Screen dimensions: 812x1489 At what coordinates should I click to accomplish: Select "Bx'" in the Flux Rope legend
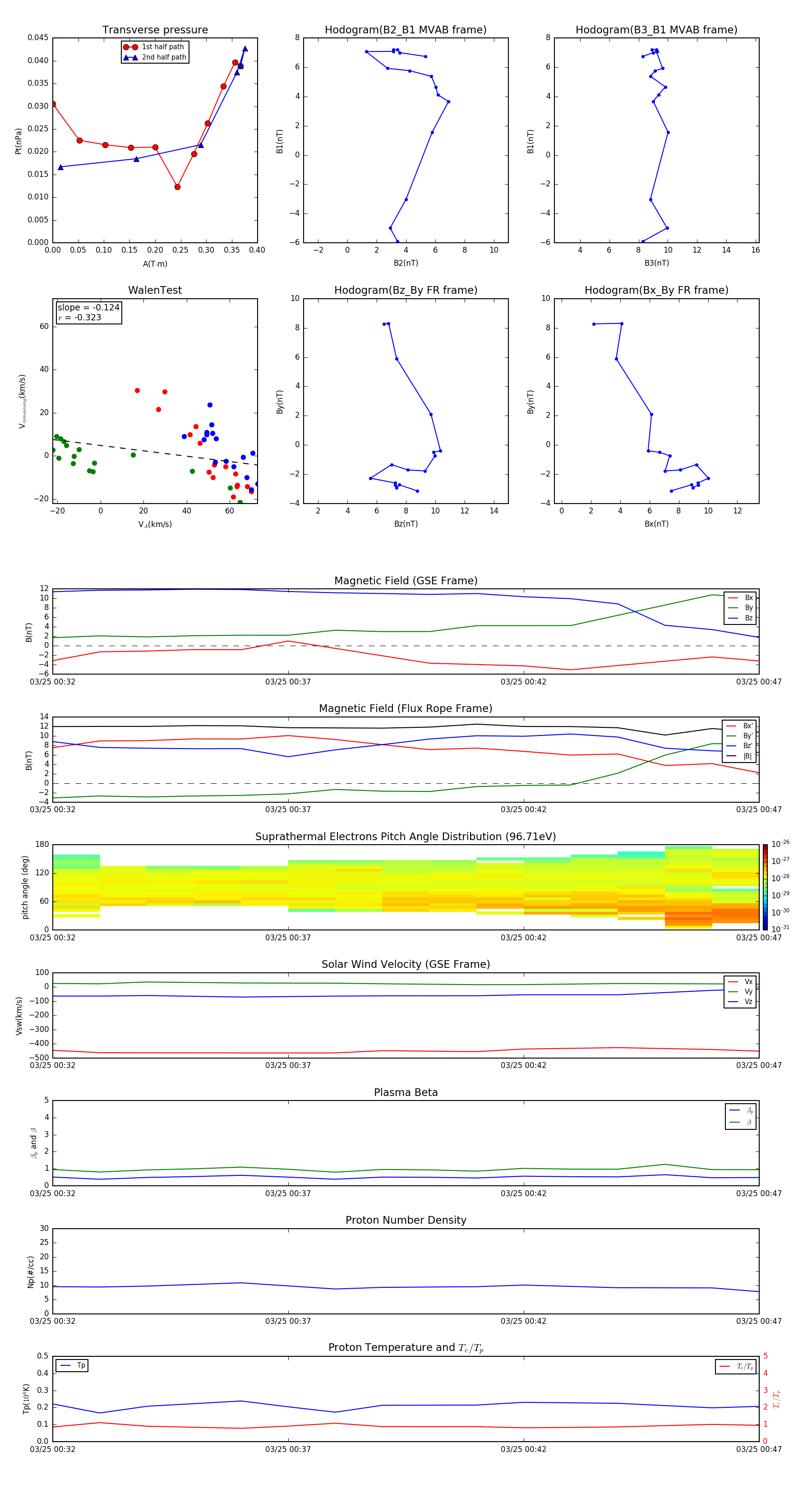[x=739, y=726]
